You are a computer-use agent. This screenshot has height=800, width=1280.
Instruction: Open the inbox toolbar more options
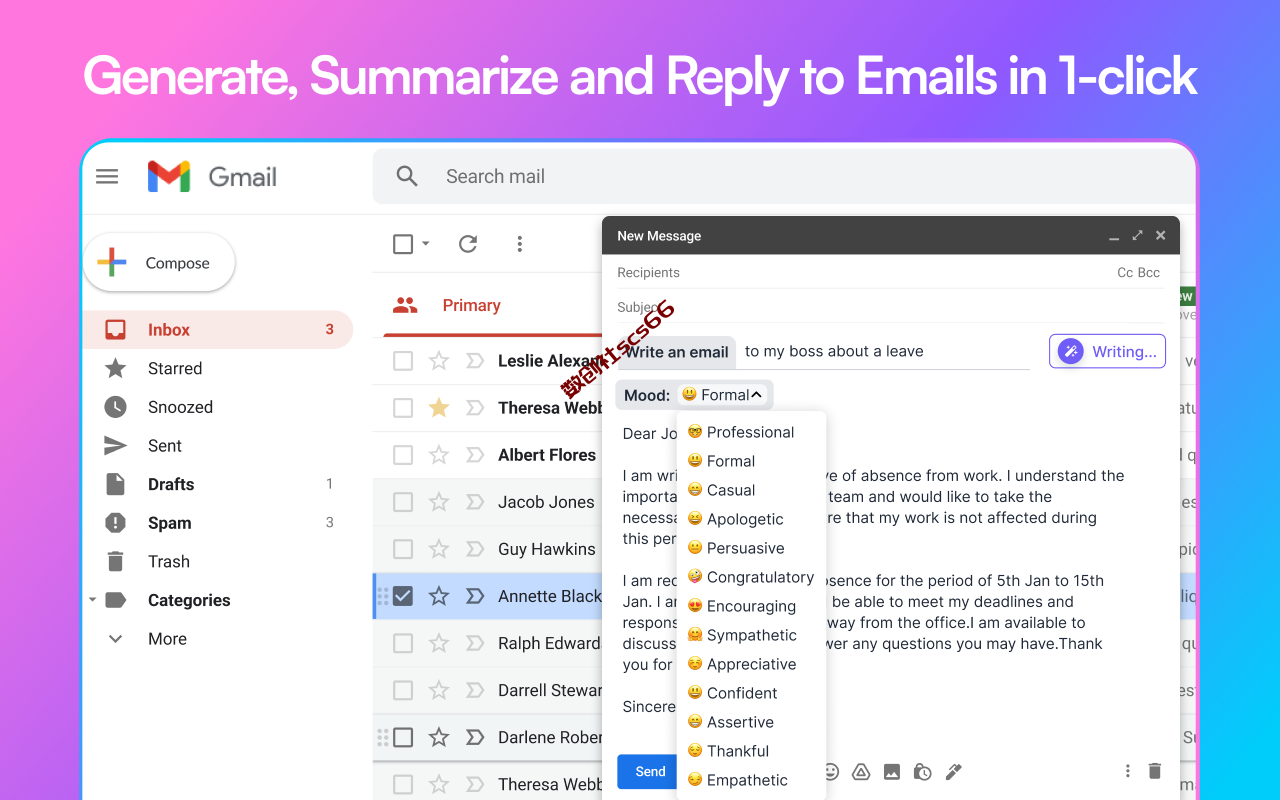pyautogui.click(x=519, y=244)
